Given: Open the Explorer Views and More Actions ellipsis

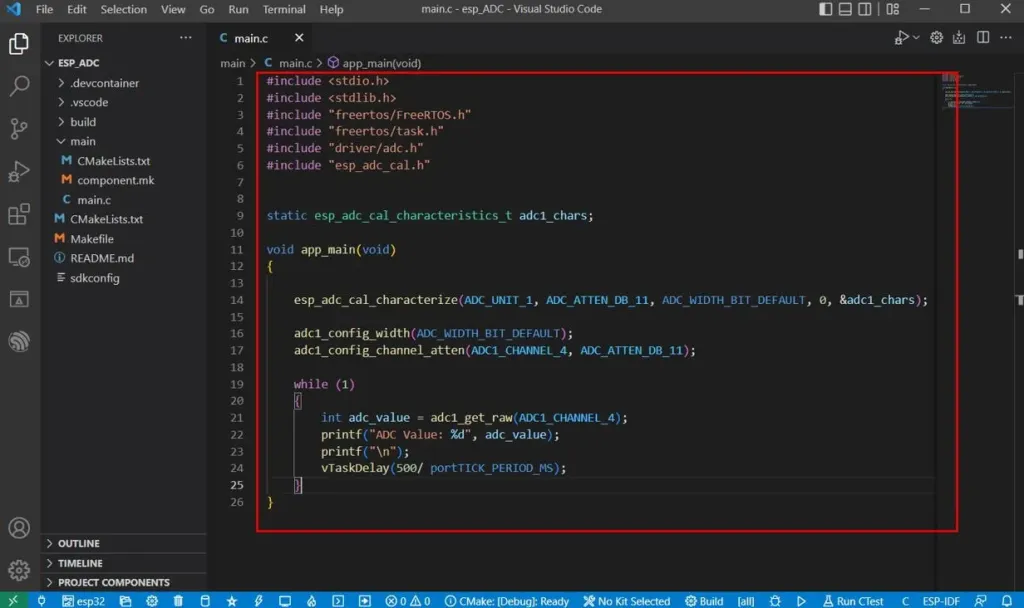Looking at the screenshot, I should [186, 38].
